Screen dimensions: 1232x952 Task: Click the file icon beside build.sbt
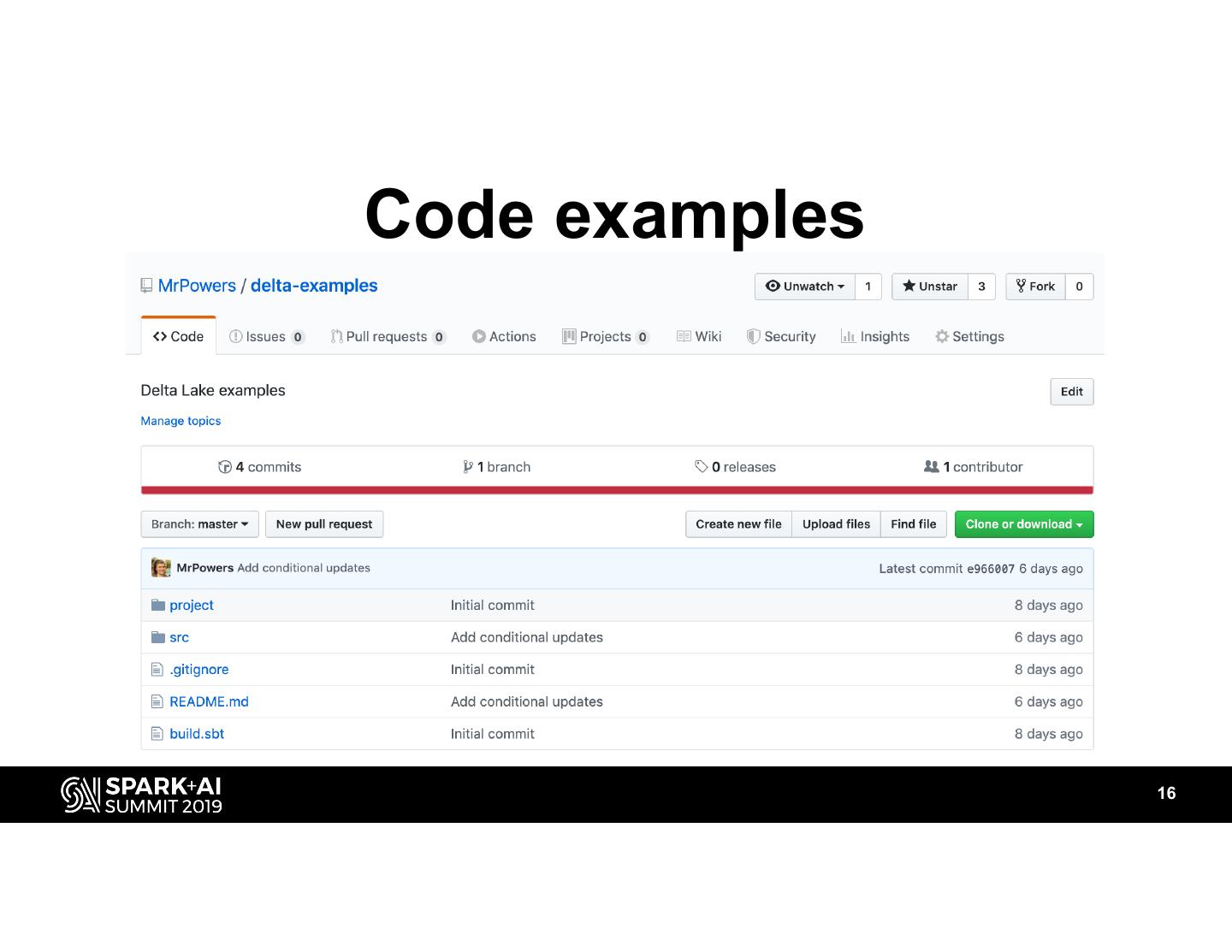click(x=158, y=734)
